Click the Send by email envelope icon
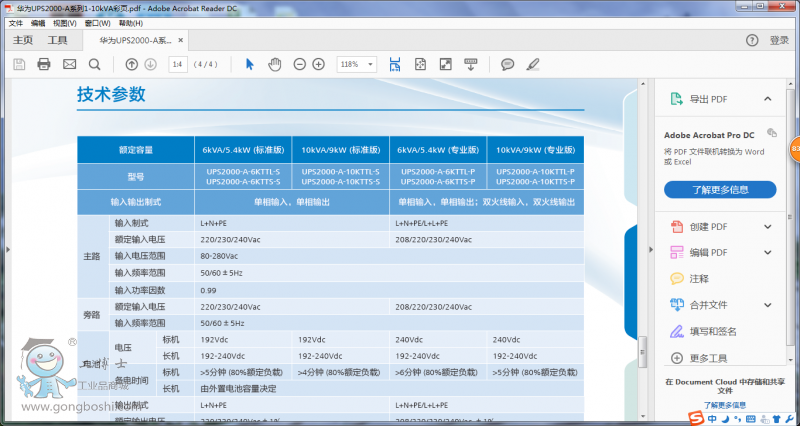 click(69, 64)
